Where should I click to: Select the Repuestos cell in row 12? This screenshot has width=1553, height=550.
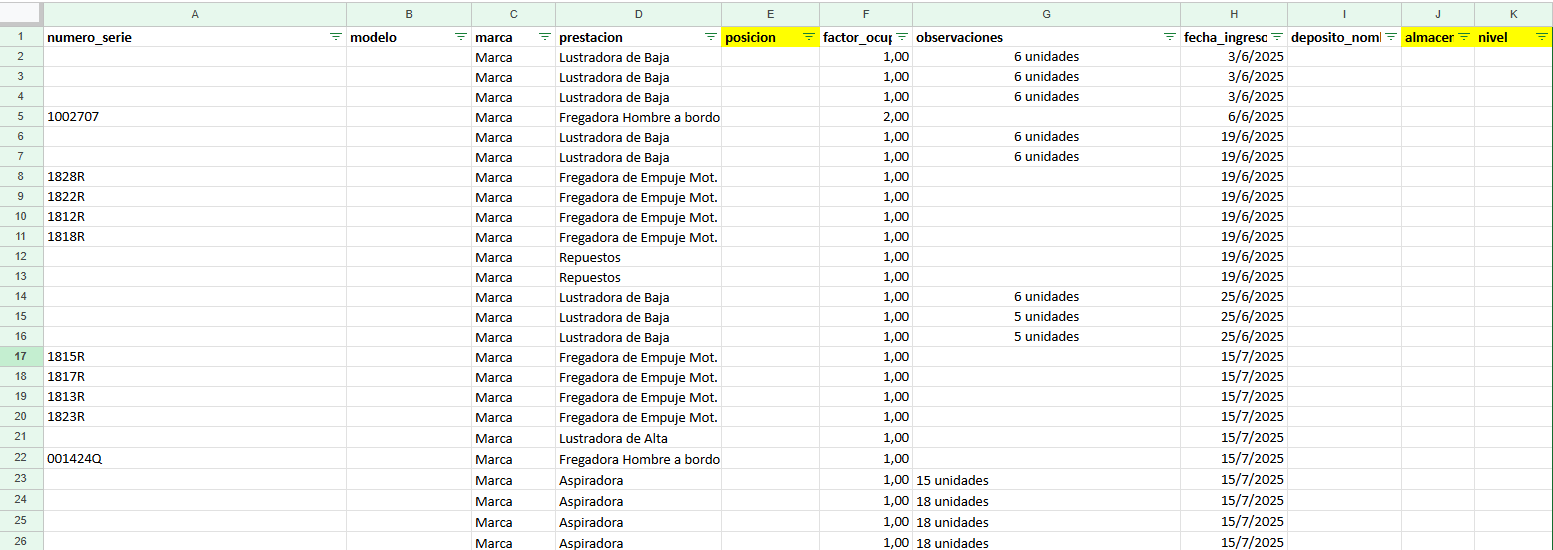[638, 257]
